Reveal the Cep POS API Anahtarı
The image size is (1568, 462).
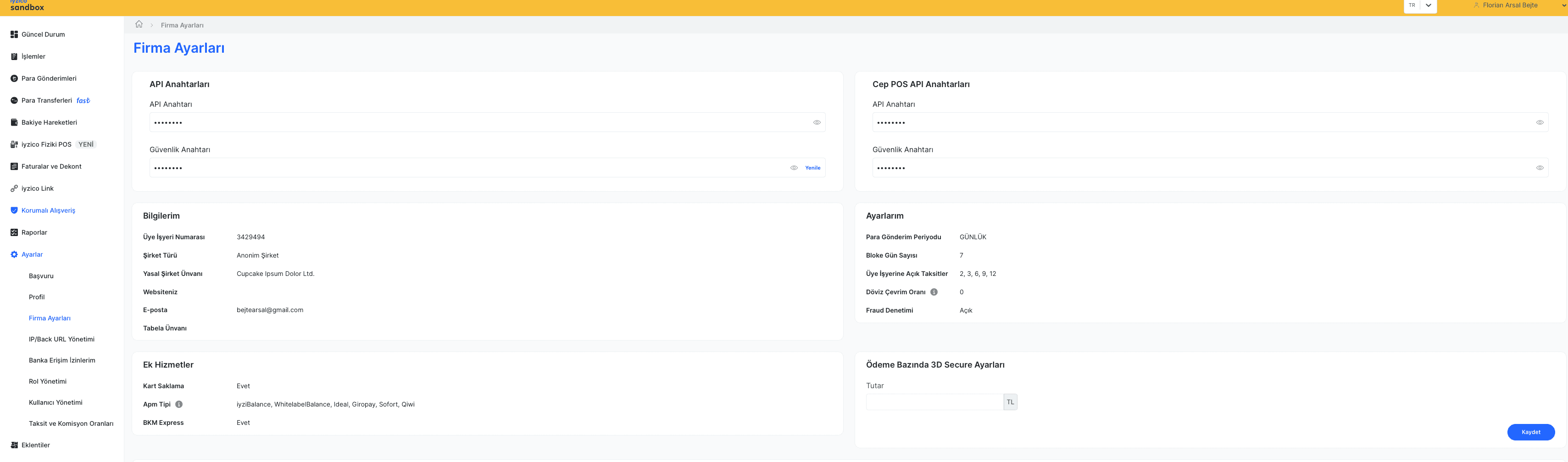click(1540, 122)
